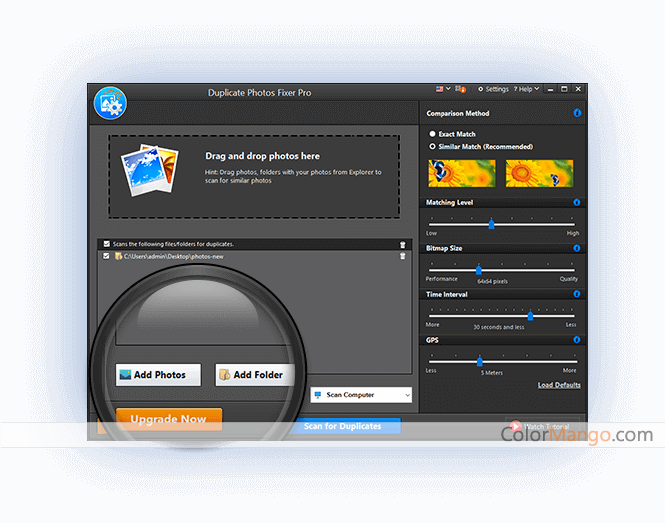
Task: Toggle the 'Scans the following files/folders' checkbox
Action: pyautogui.click(x=106, y=244)
